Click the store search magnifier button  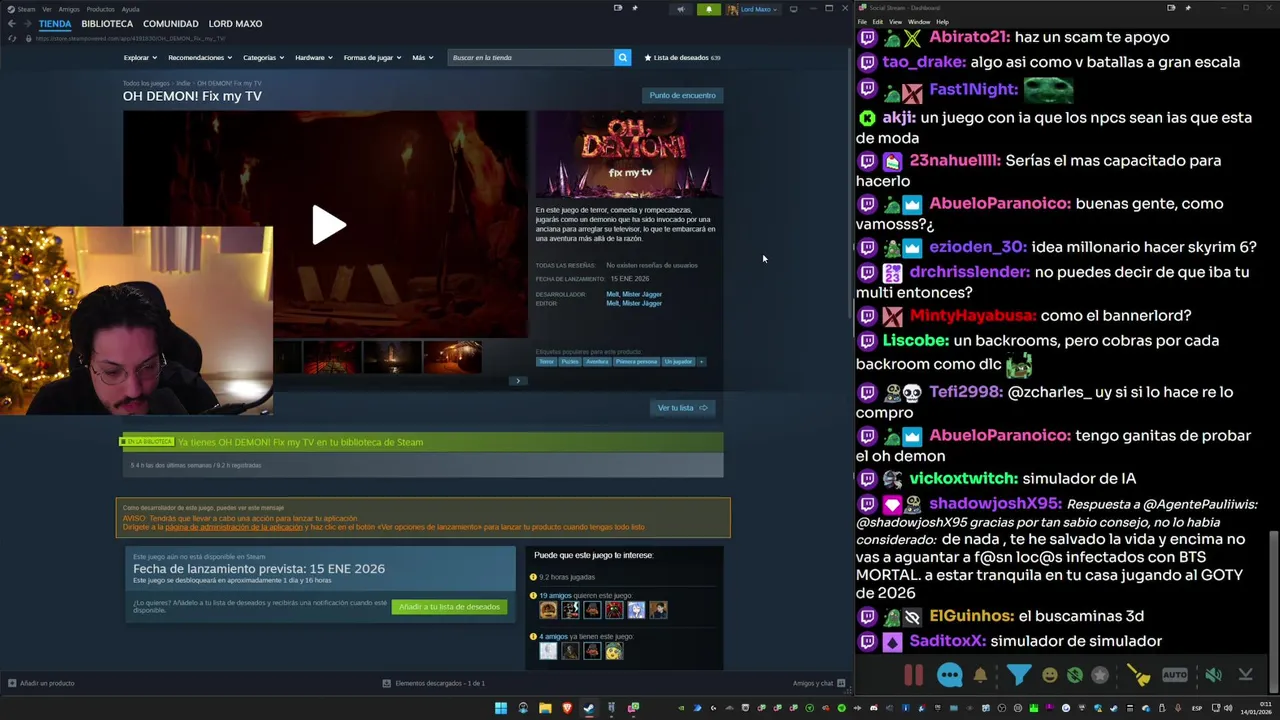622,57
